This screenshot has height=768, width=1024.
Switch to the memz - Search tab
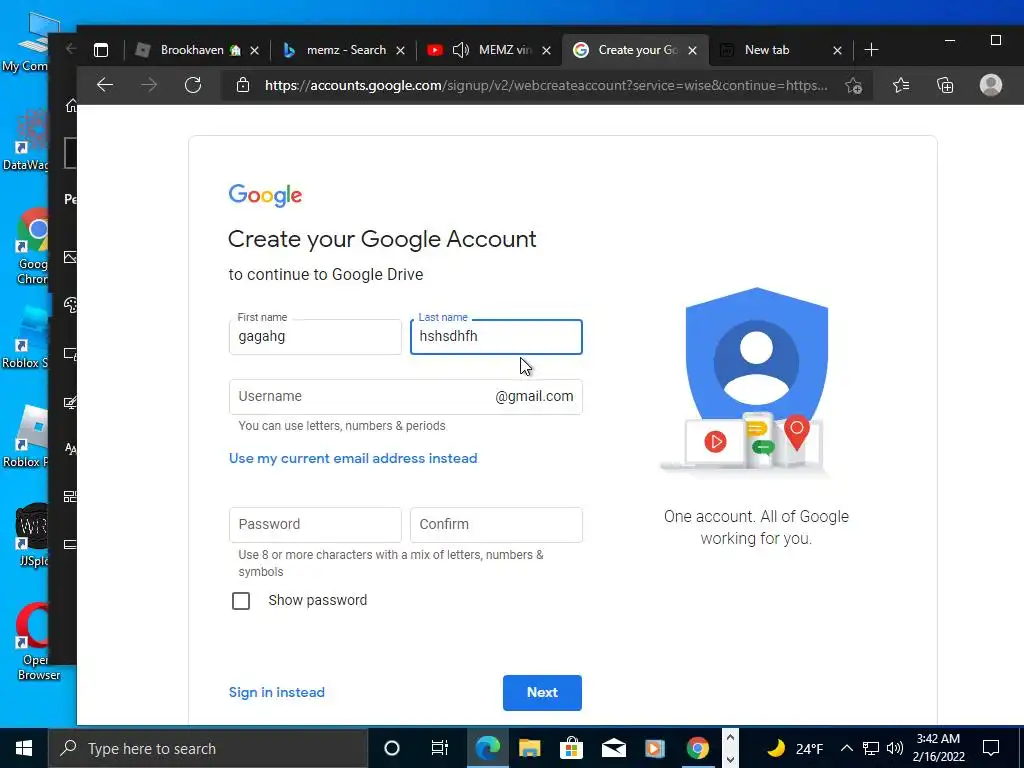pos(346,50)
